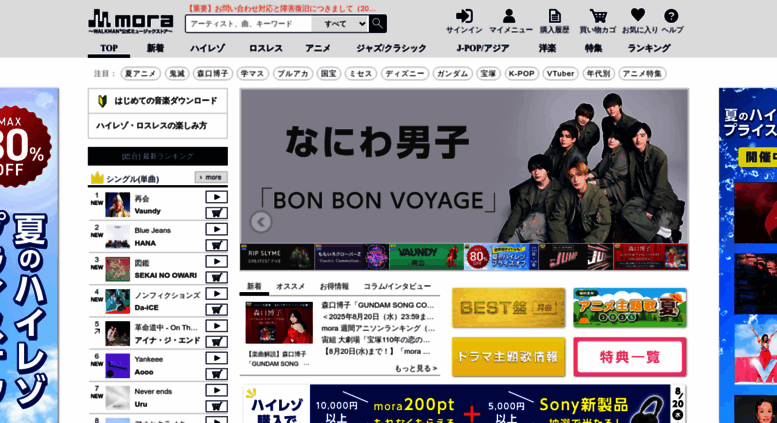The width and height of the screenshot is (777, 423).
Task: Open the 洋楽 navigation menu
Action: click(x=548, y=48)
